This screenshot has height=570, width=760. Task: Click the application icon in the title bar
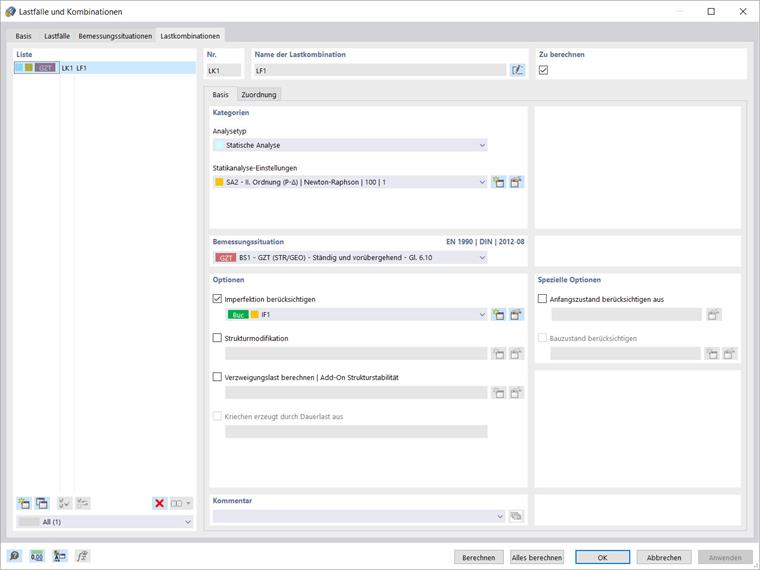click(x=10, y=12)
